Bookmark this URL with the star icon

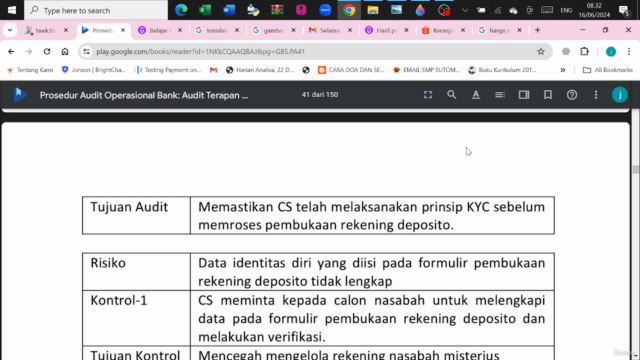541,51
